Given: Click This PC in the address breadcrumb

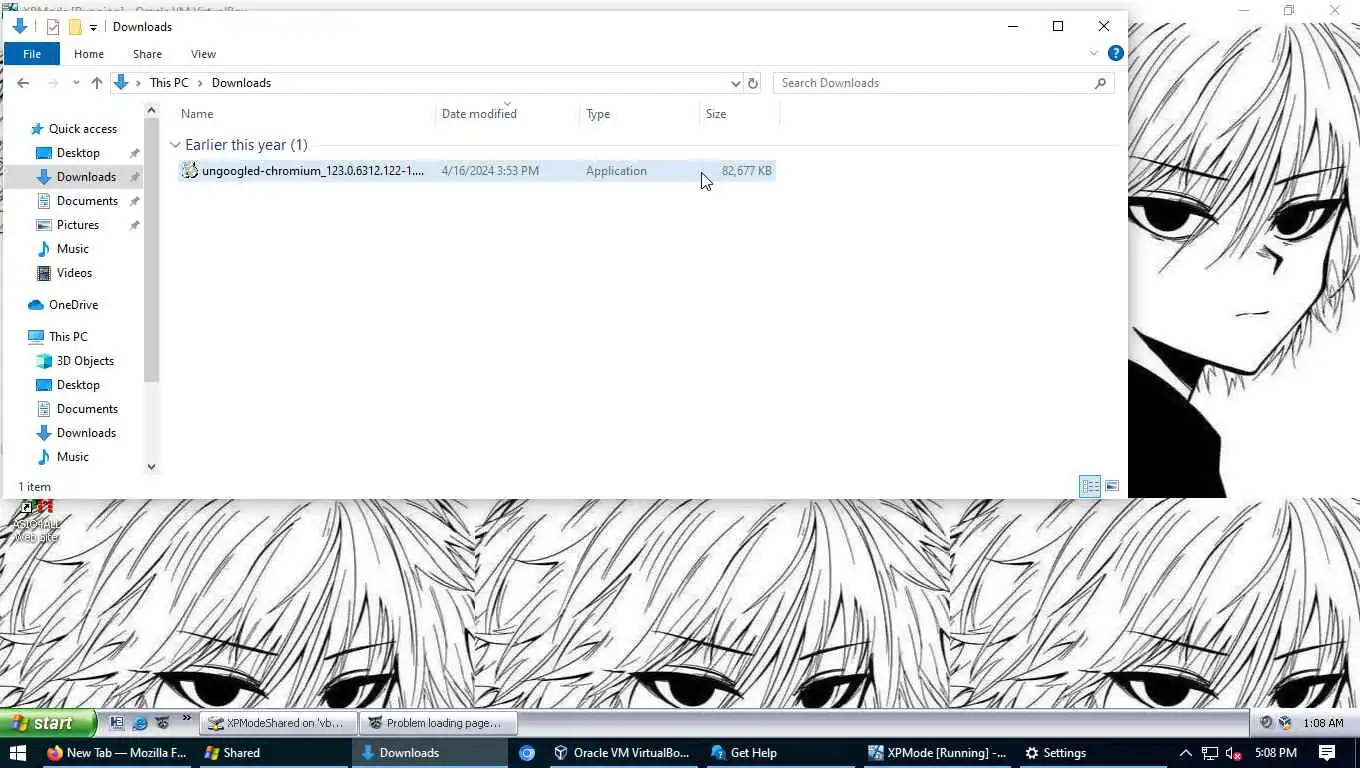Looking at the screenshot, I should point(169,83).
